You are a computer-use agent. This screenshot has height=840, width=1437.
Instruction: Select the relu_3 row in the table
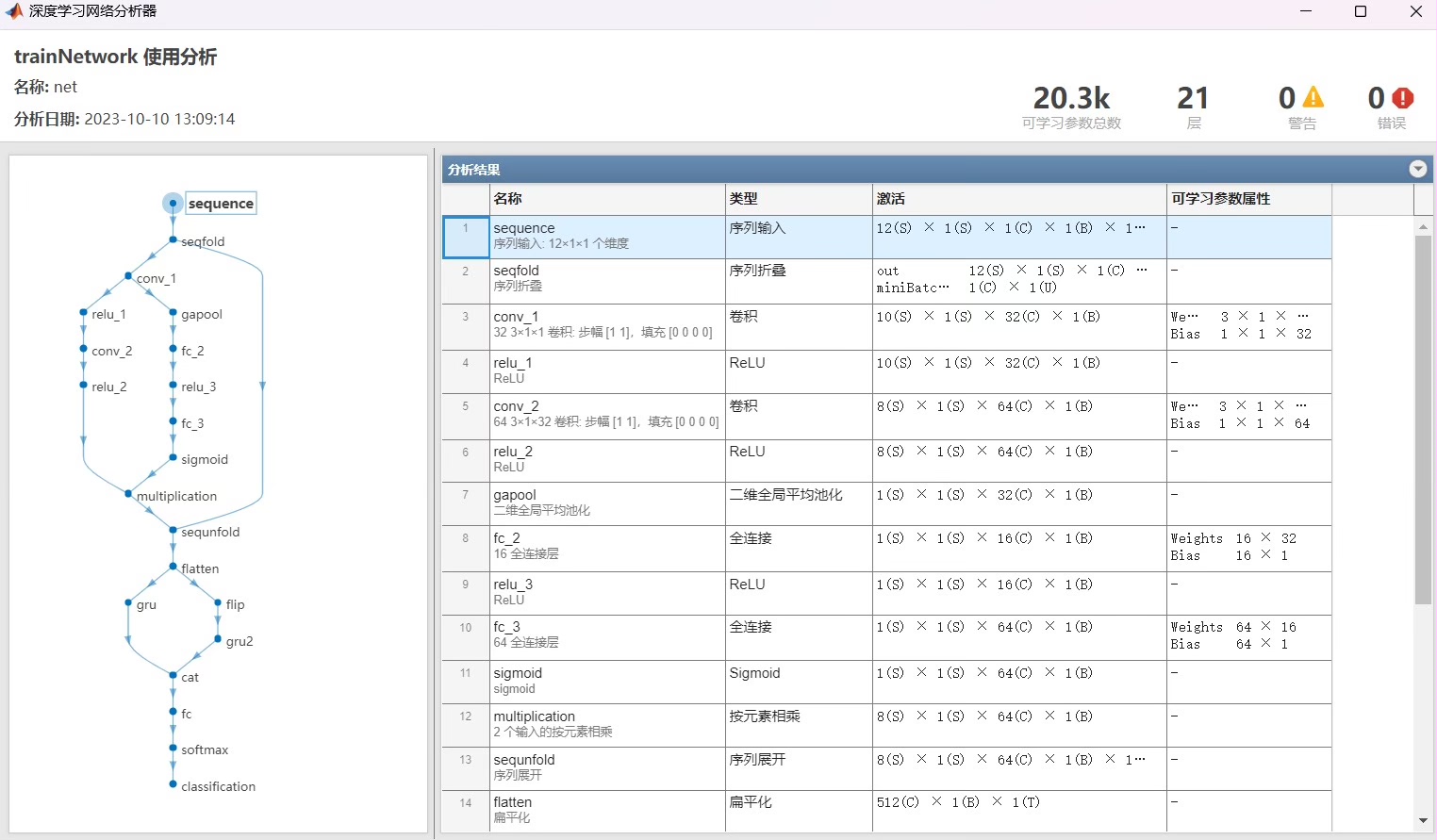886,594
